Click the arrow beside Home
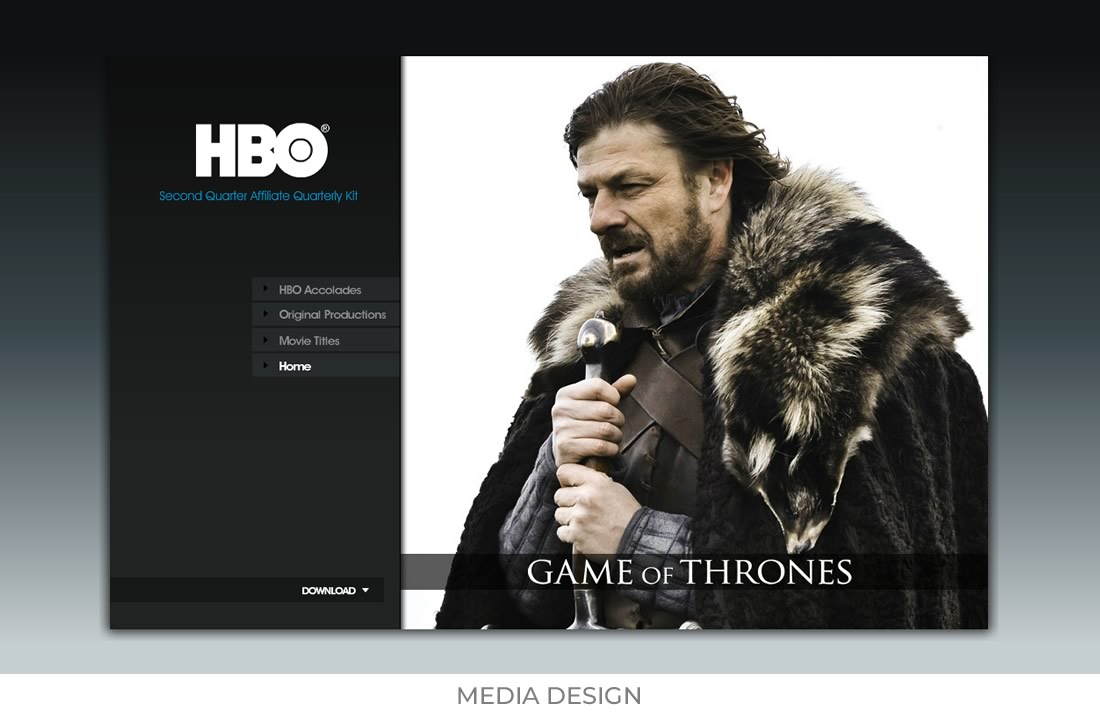Image resolution: width=1100 pixels, height=717 pixels. click(265, 365)
